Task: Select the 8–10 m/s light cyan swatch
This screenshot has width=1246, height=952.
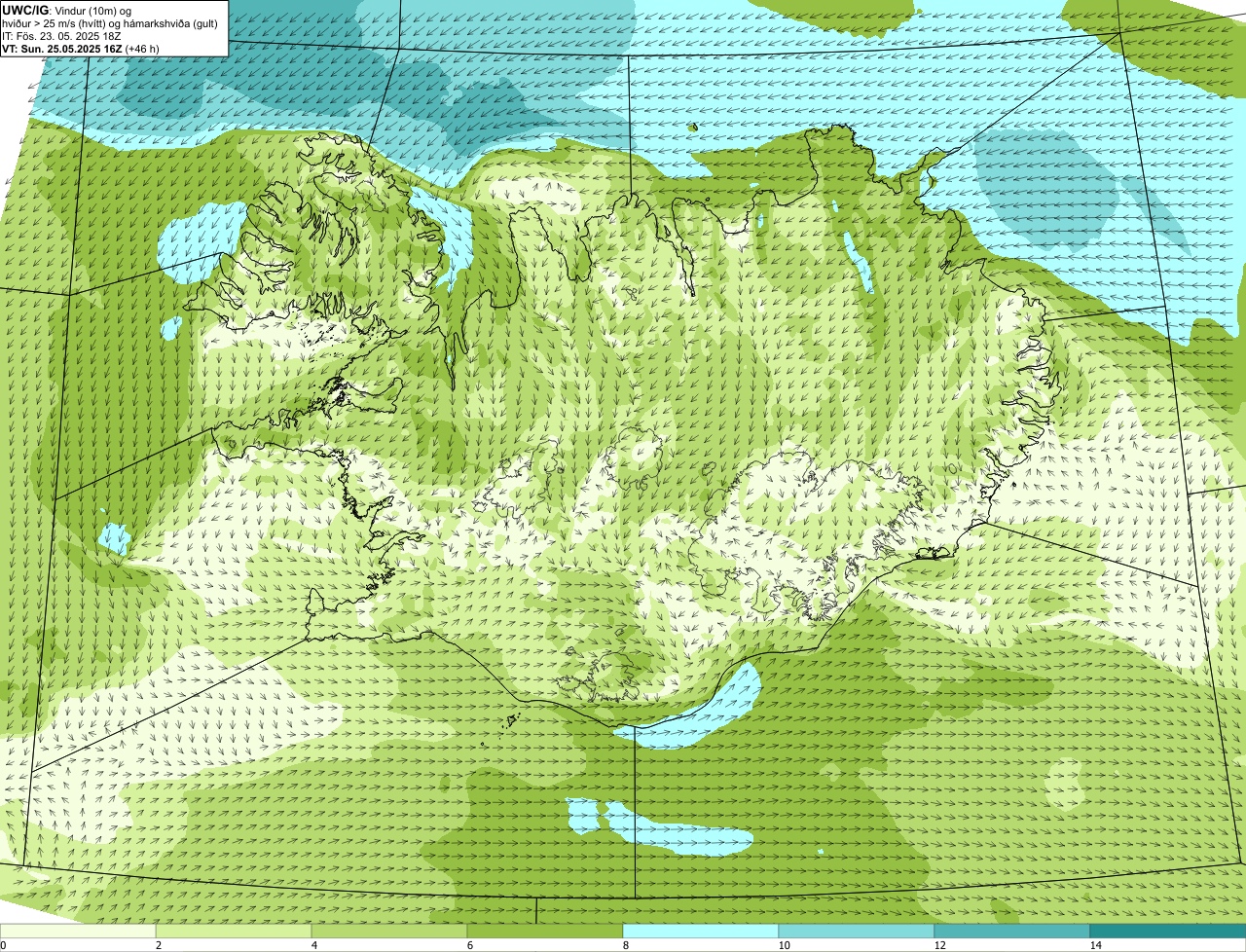Action: [701, 931]
